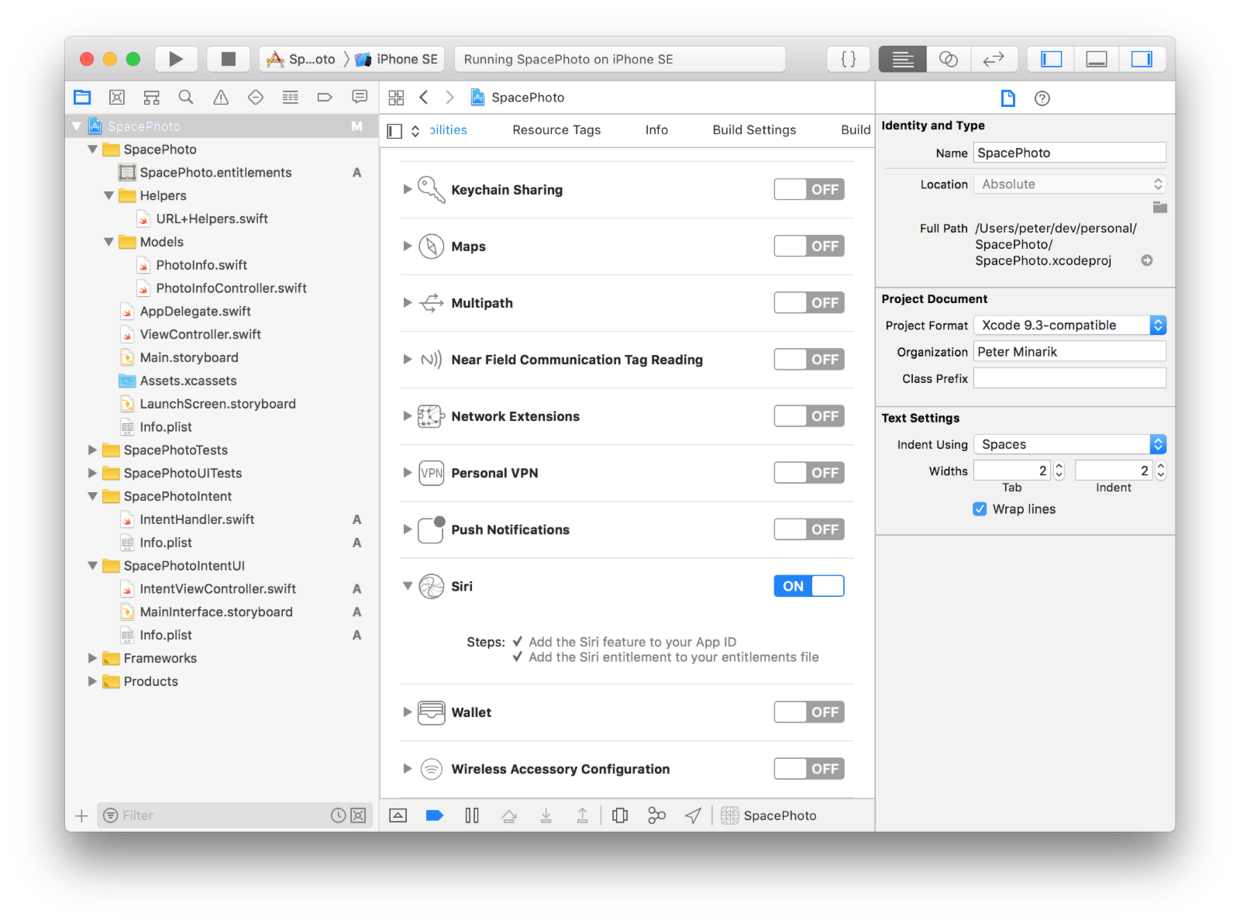Viewport: 1240px width, 924px height.
Task: Hide the debug area toggle icon
Action: coord(398,815)
